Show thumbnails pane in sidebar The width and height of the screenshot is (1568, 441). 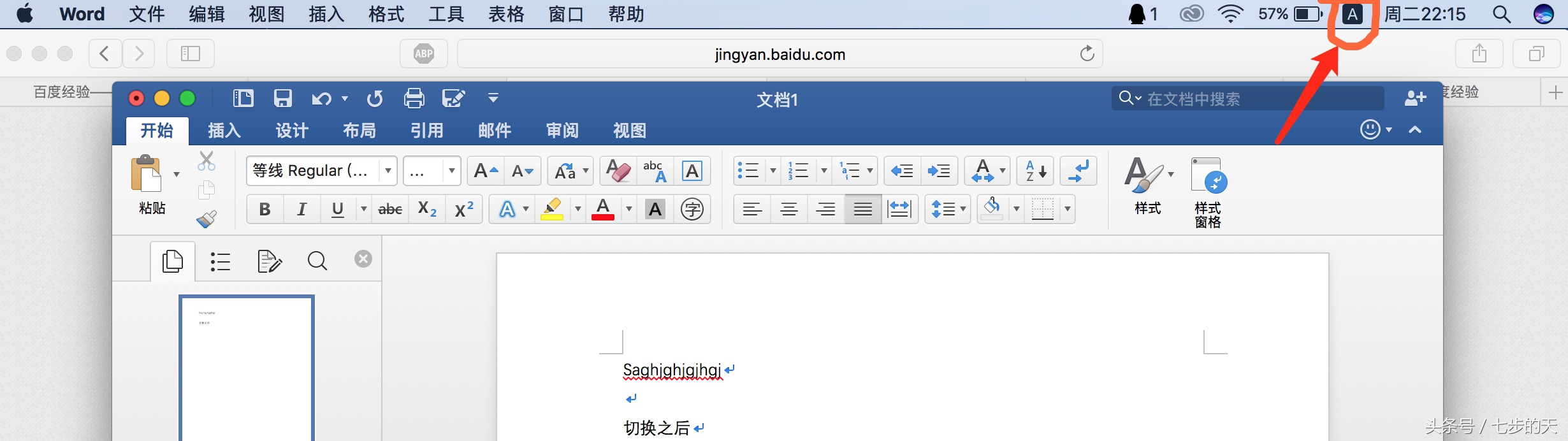pos(173,261)
